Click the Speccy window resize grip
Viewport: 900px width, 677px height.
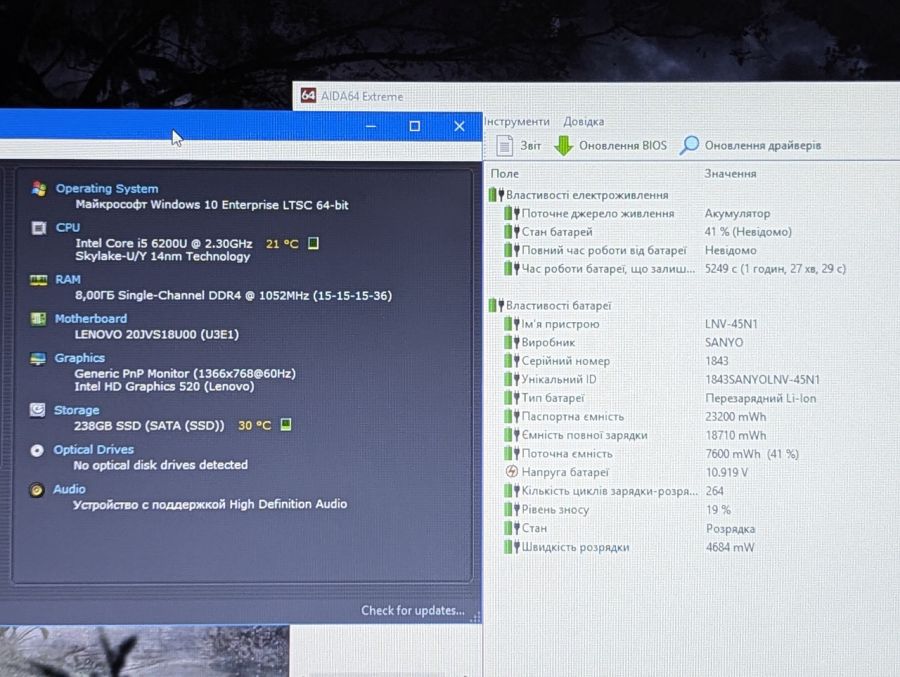(476, 618)
